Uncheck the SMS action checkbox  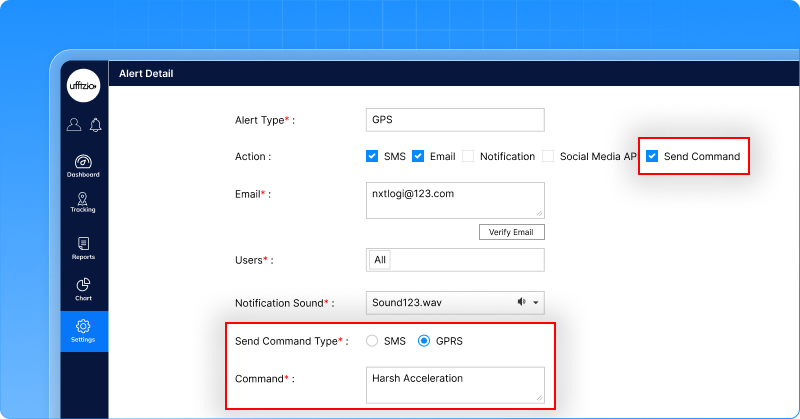tap(372, 157)
